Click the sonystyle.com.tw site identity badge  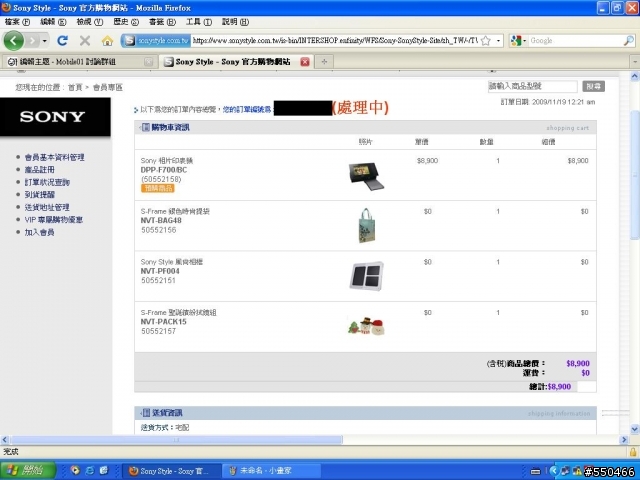click(x=156, y=40)
